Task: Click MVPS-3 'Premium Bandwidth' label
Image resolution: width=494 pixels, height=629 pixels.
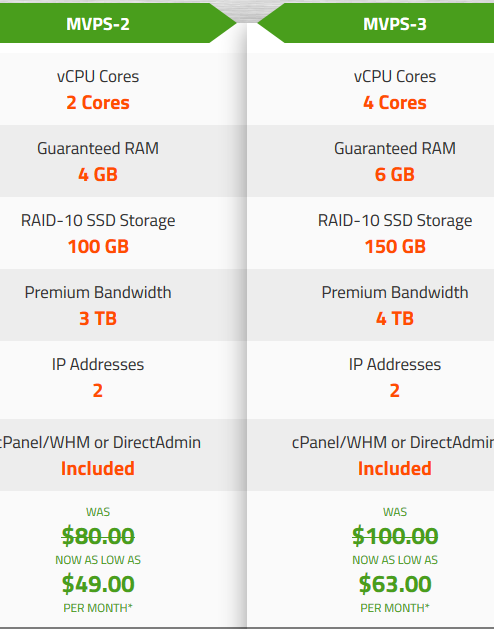Action: 395,292
